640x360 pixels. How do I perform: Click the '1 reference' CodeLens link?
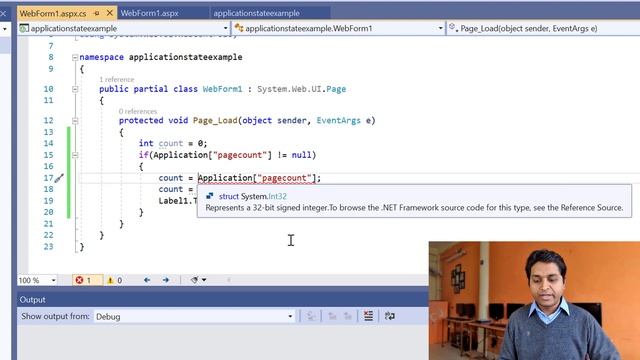(x=117, y=79)
